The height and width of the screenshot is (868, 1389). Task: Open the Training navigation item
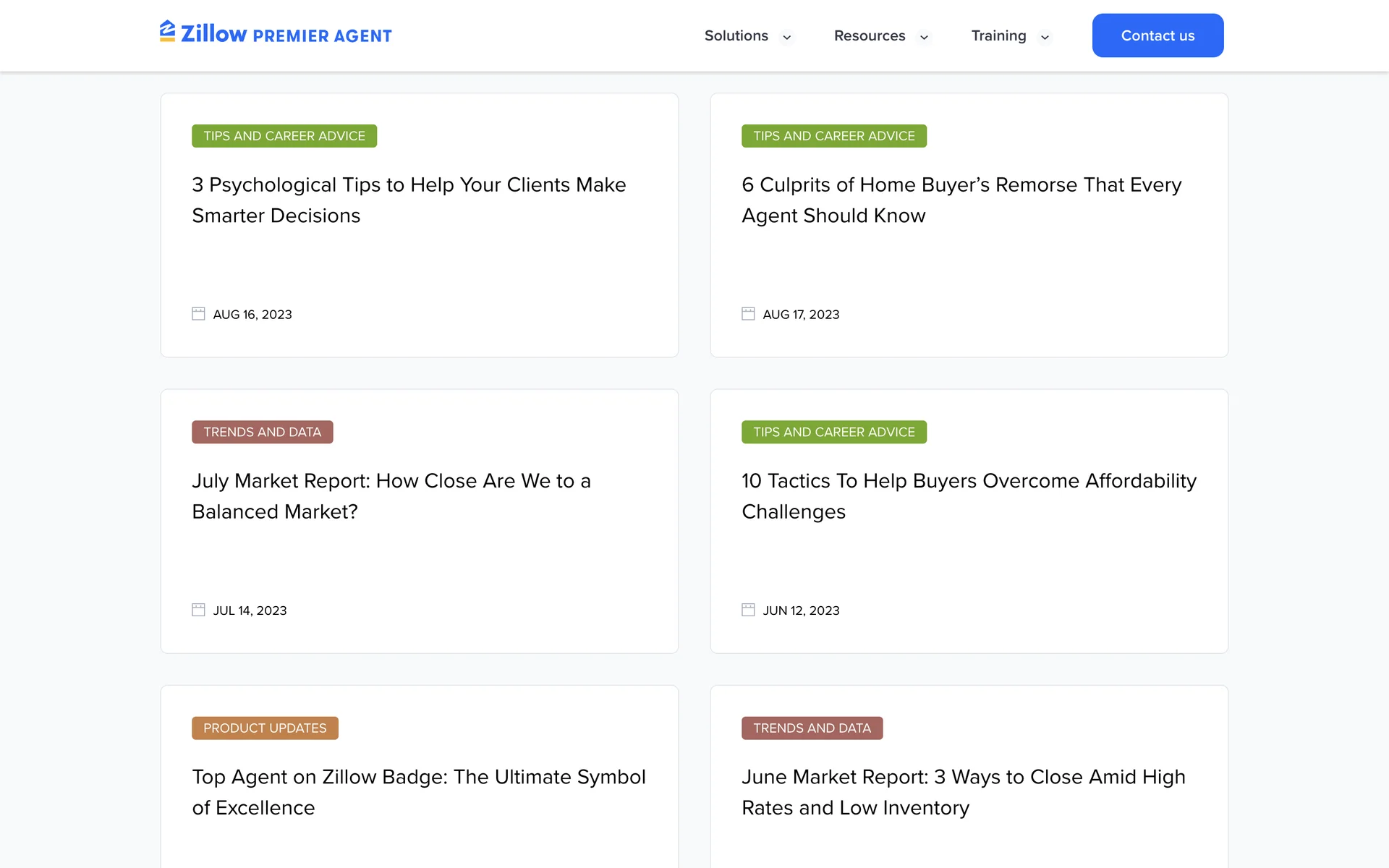click(998, 35)
